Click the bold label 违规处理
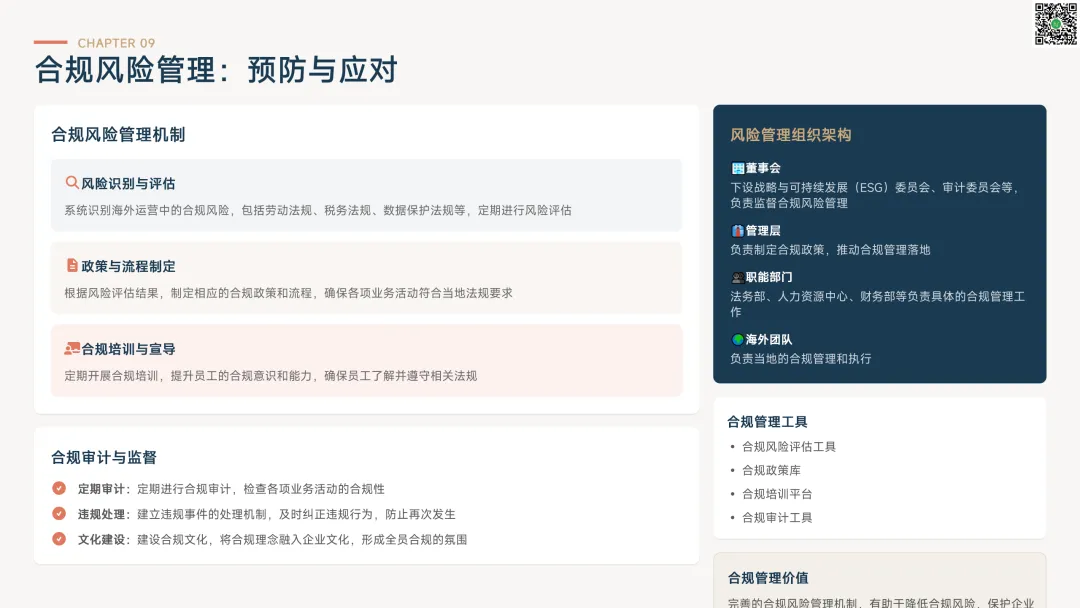The height and width of the screenshot is (608, 1080). click(x=101, y=514)
